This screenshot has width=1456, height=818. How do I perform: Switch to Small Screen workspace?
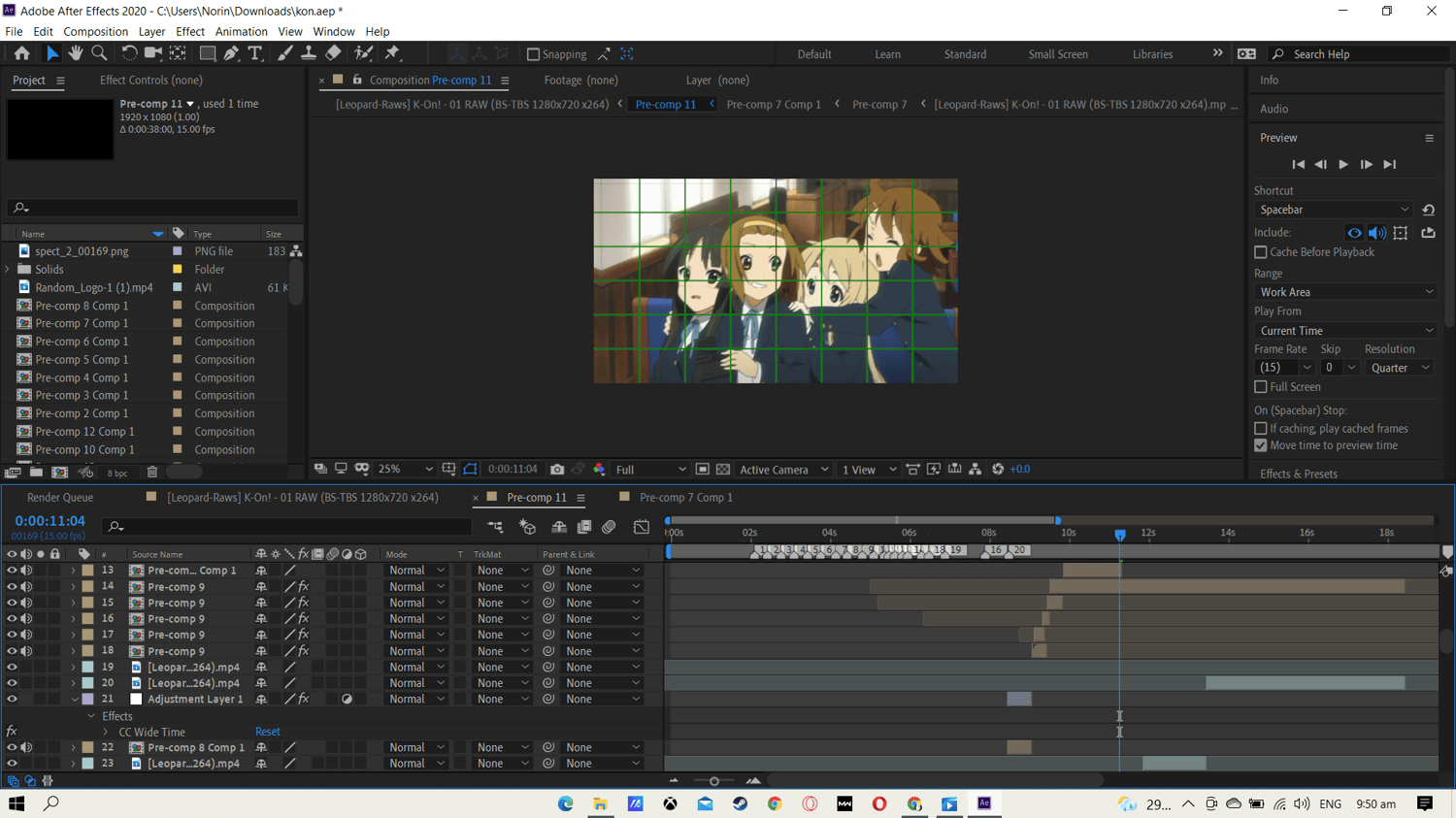1058,54
